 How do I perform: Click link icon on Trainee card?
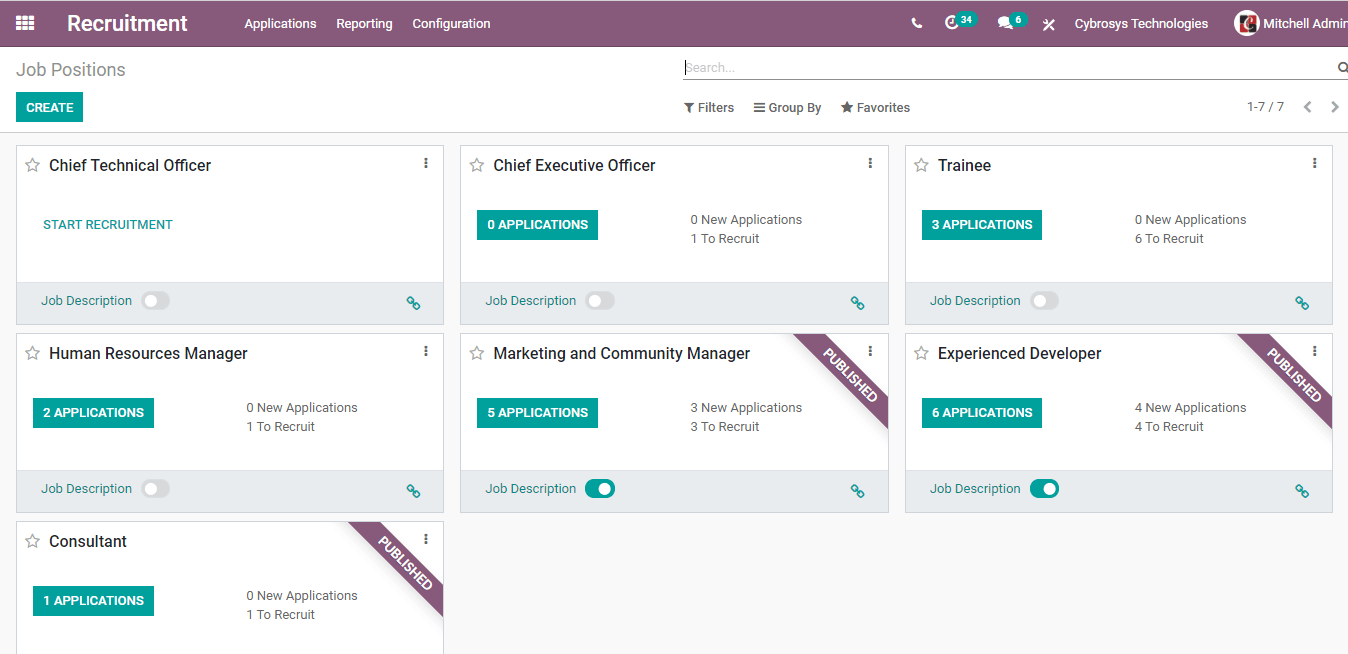click(x=1302, y=303)
